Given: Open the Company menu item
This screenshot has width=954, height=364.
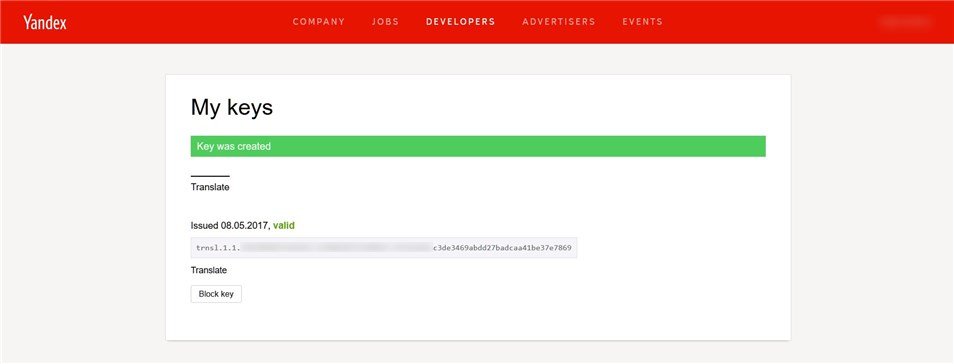Looking at the screenshot, I should tap(319, 22).
